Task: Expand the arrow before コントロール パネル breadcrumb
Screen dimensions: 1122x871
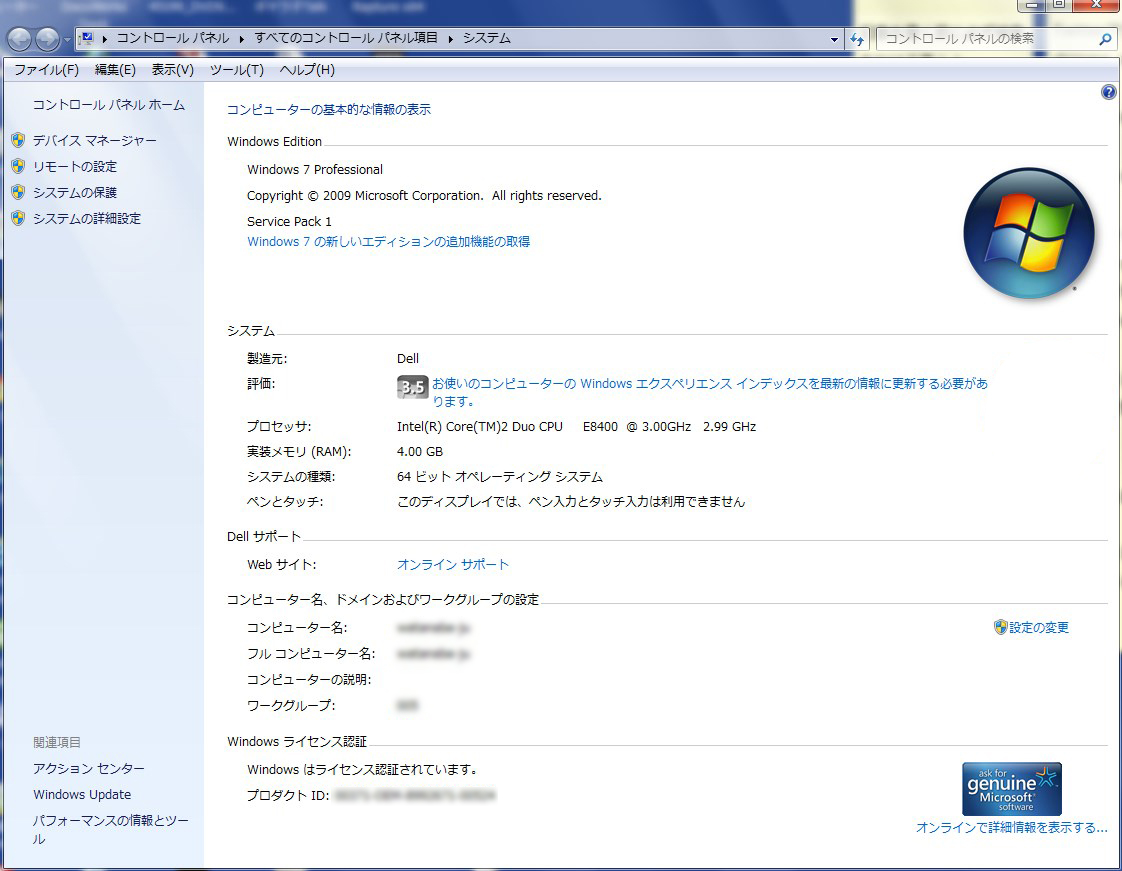Action: coord(104,39)
